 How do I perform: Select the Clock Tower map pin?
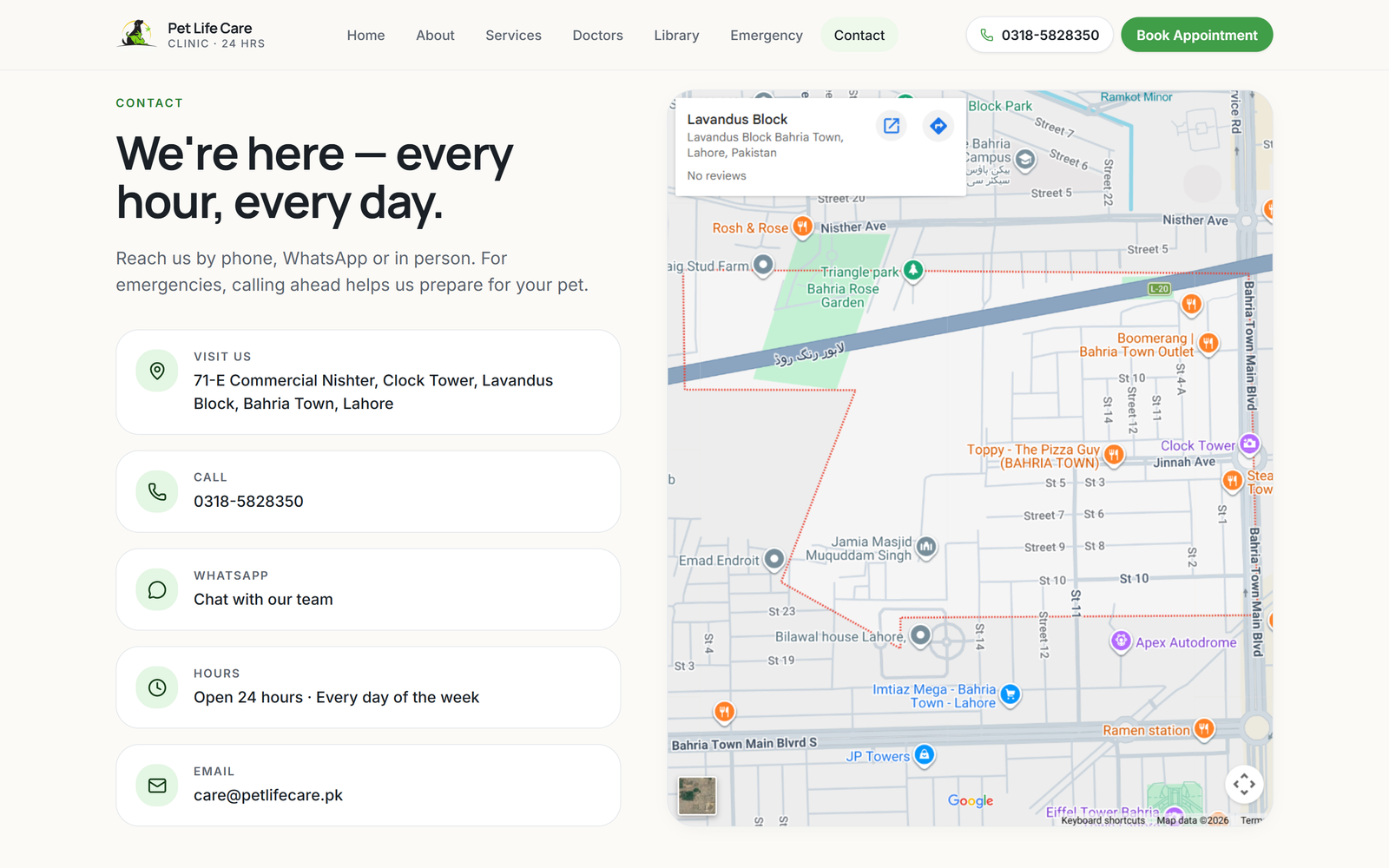click(x=1249, y=444)
